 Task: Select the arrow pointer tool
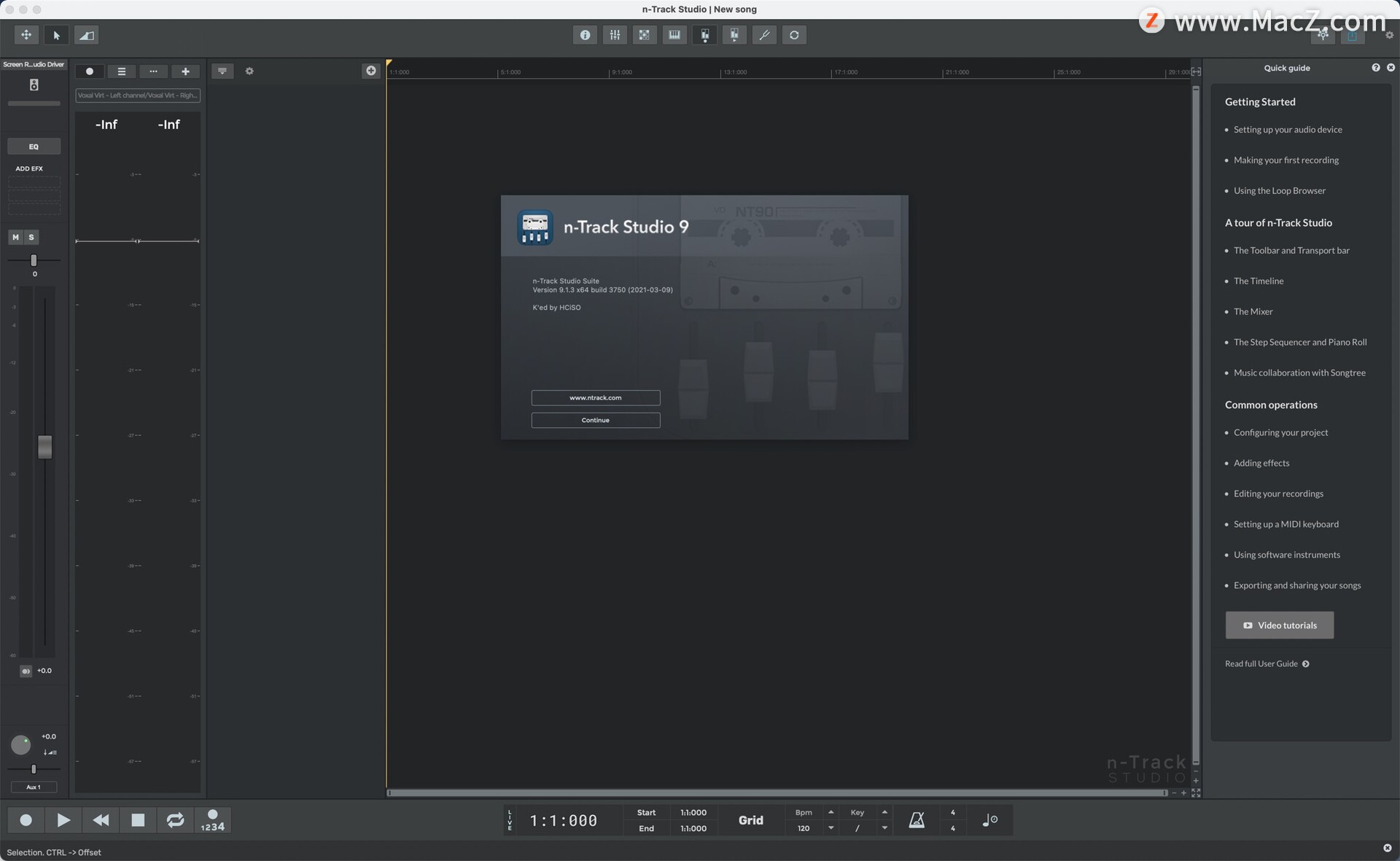(x=56, y=35)
